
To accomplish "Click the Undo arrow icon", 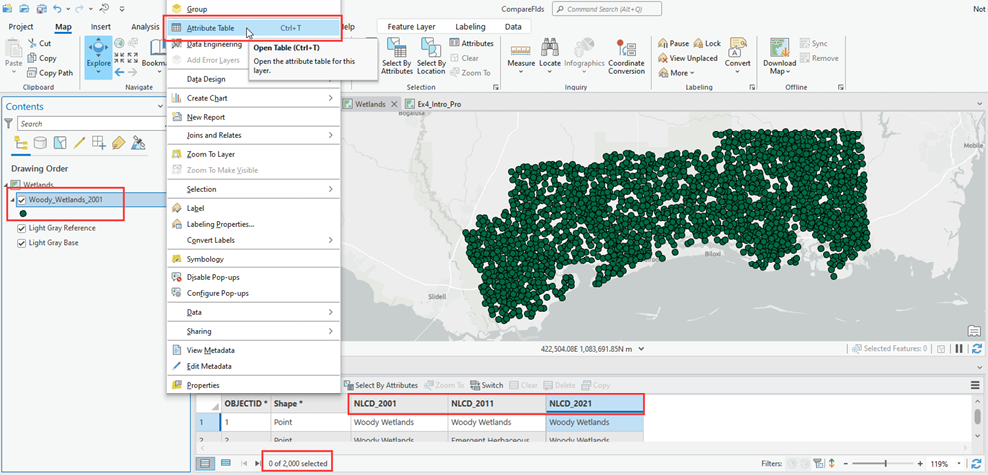I will [x=58, y=9].
